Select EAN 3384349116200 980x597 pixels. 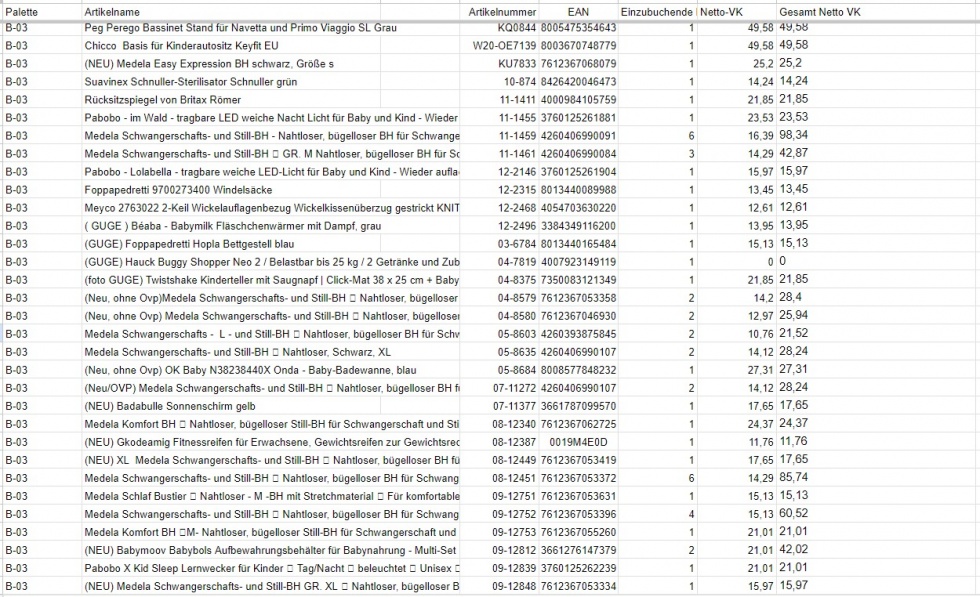[578, 226]
